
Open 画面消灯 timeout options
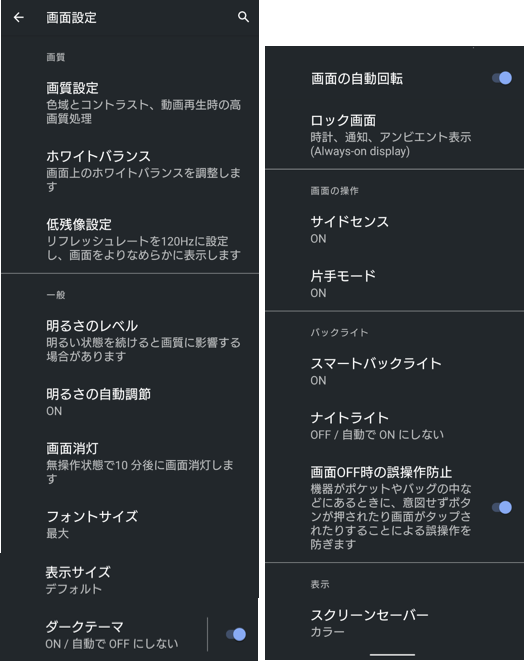coord(130,463)
